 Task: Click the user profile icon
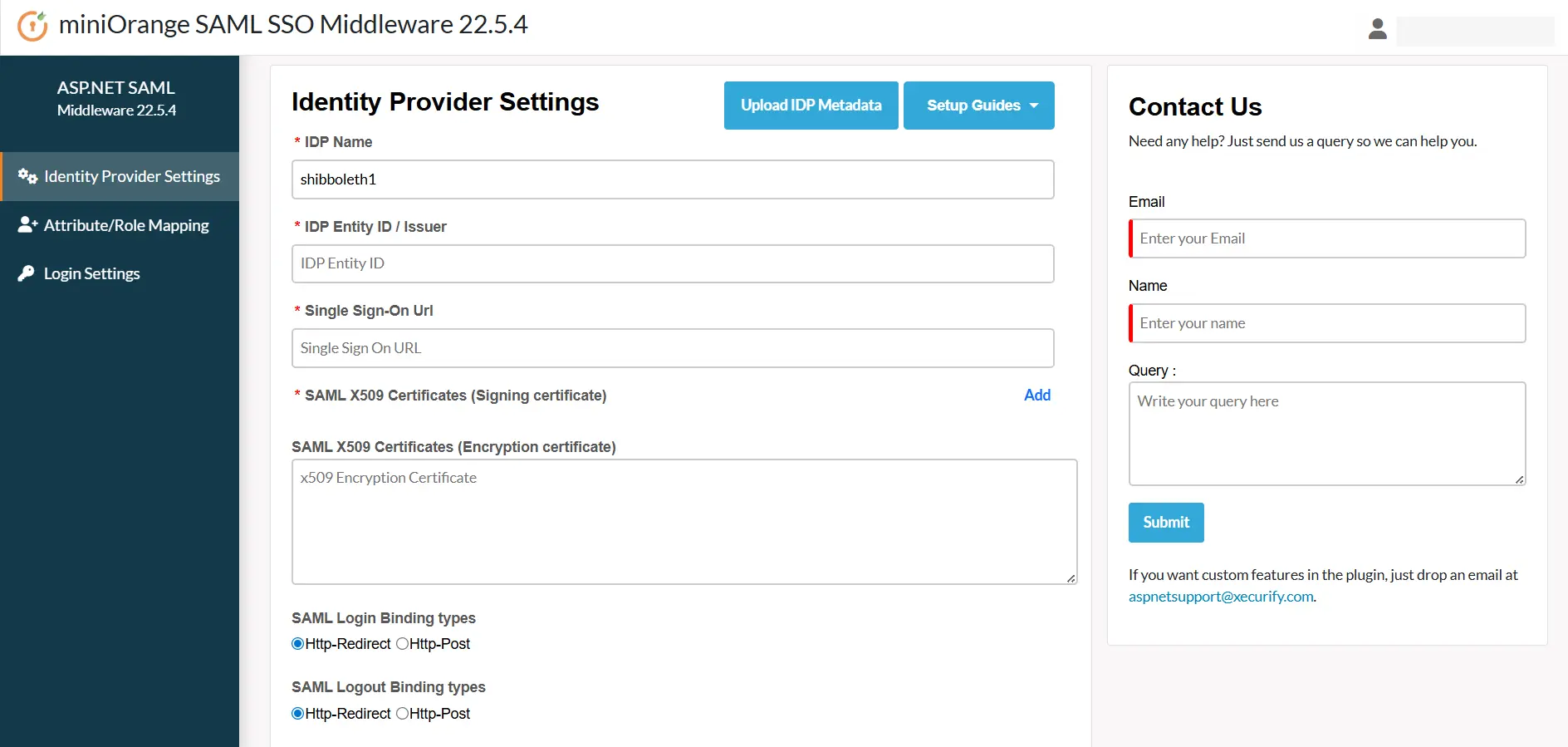1377,29
